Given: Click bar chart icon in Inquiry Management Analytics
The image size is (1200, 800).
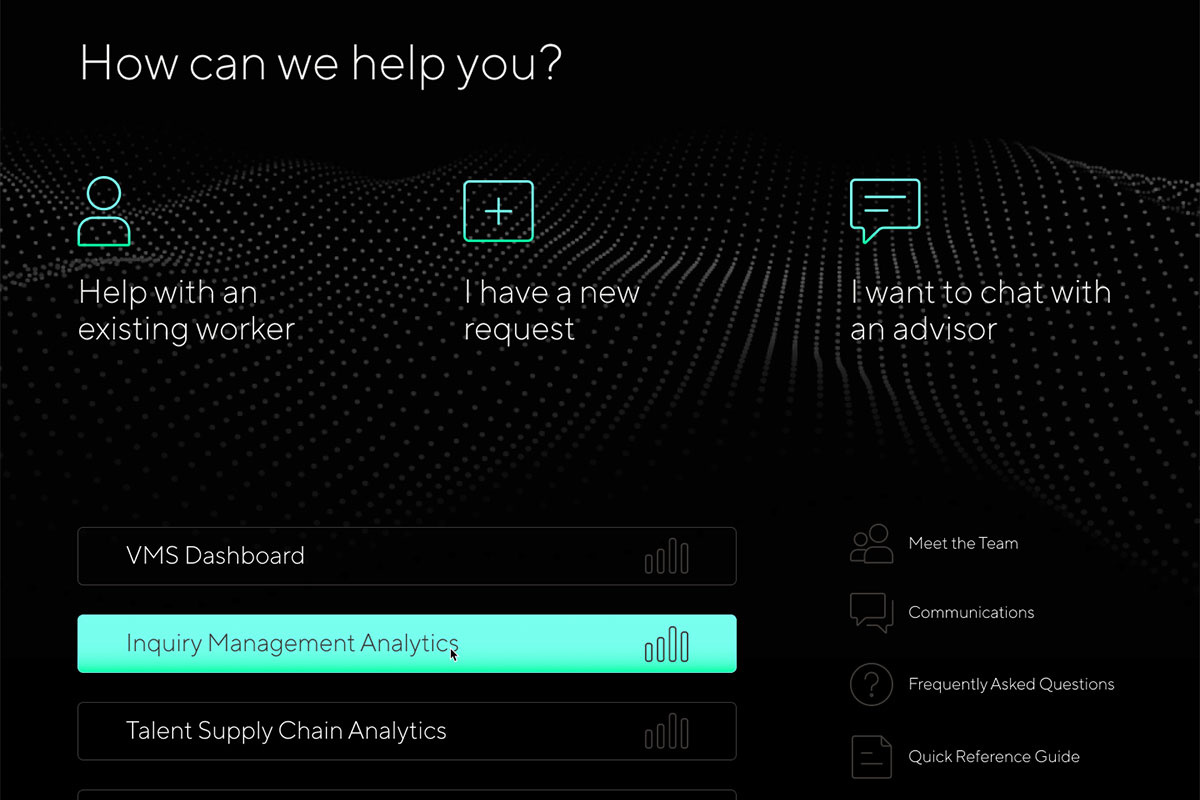Looking at the screenshot, I should click(667, 644).
